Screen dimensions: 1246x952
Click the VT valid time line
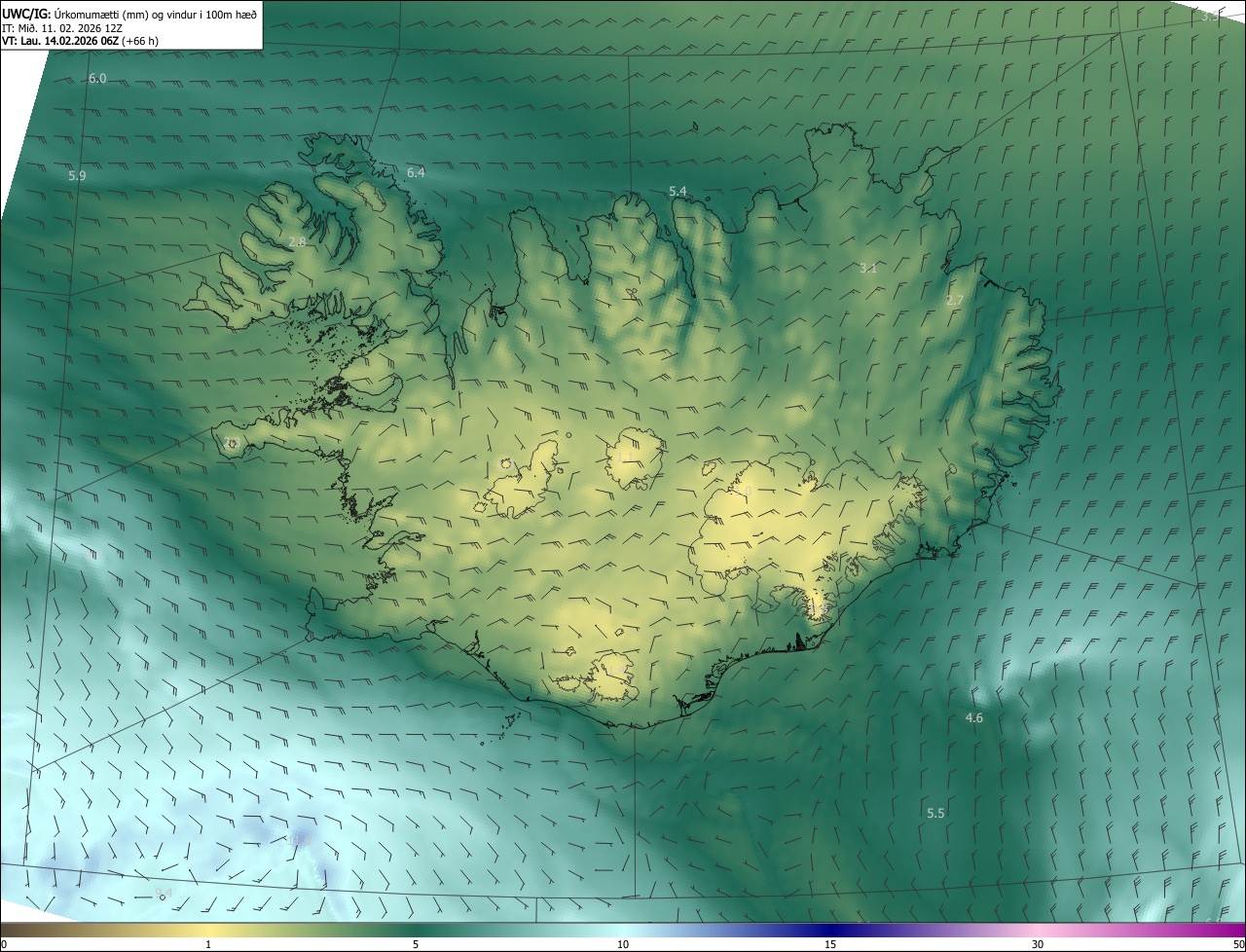click(x=80, y=41)
